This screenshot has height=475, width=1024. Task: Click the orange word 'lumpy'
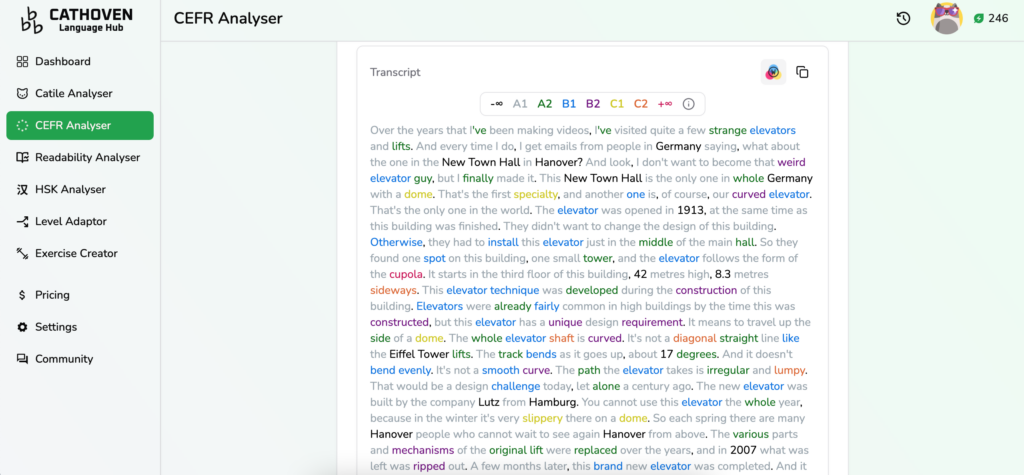click(789, 370)
